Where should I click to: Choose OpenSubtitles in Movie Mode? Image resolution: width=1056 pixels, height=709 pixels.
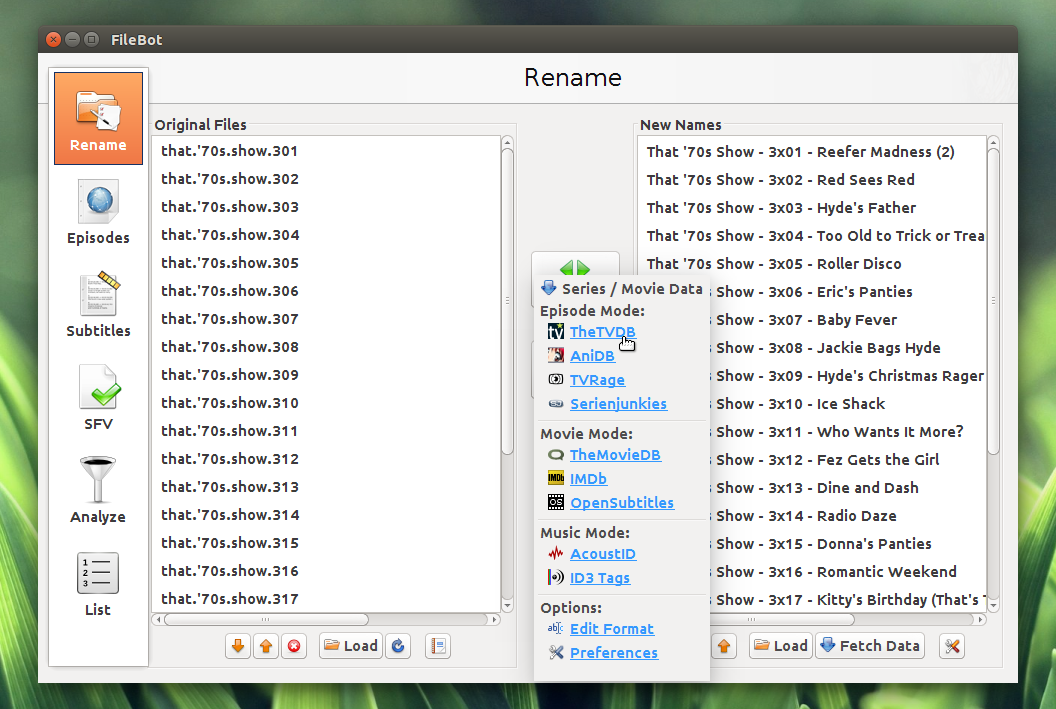622,503
